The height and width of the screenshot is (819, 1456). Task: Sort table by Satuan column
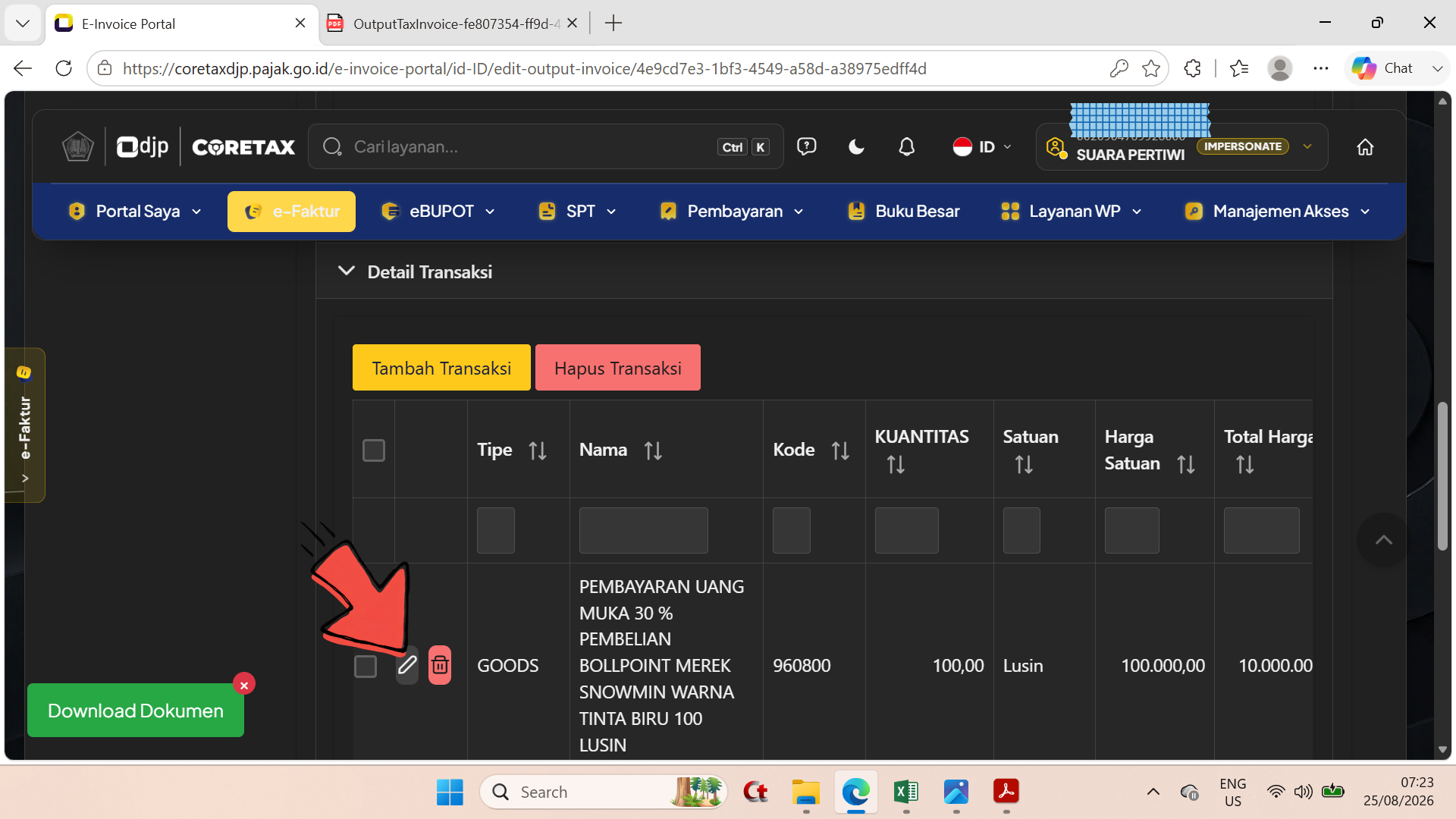click(1024, 465)
